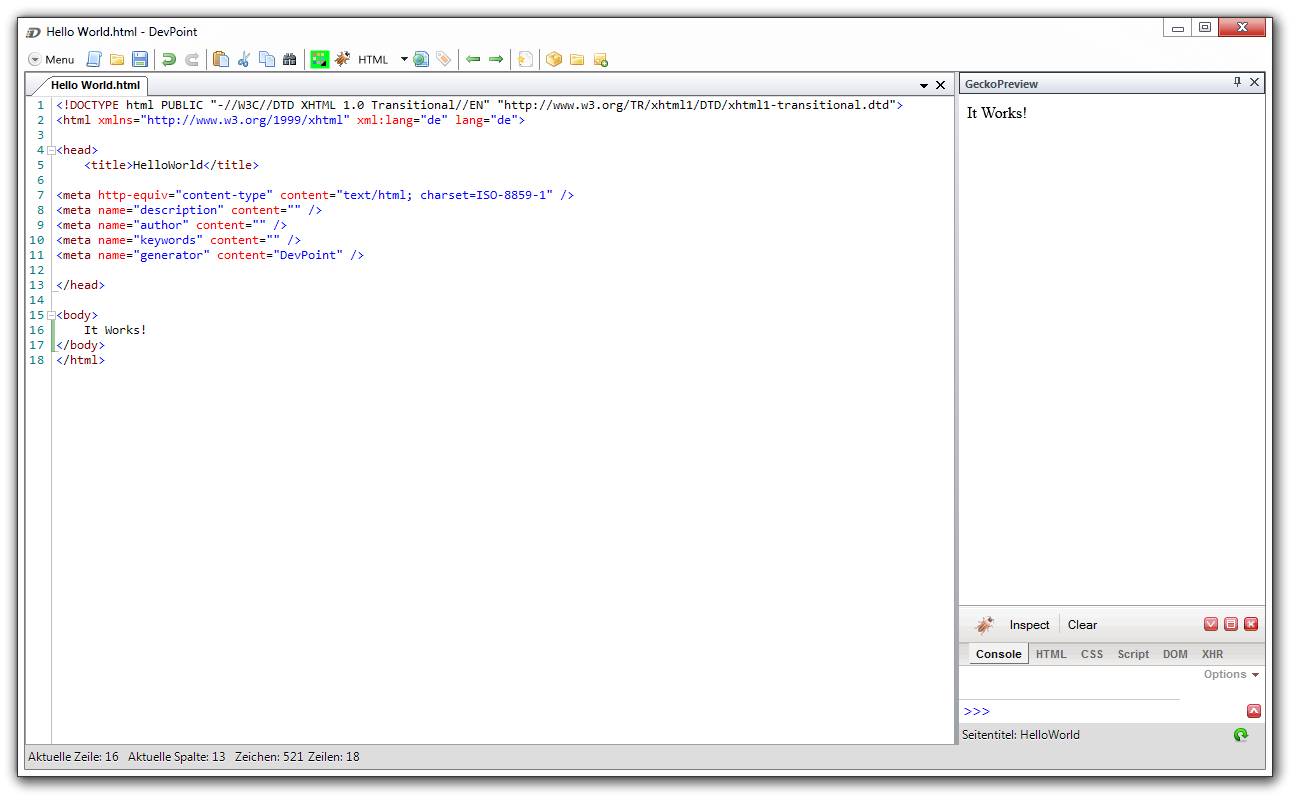Click the Save floppy disk icon
The height and width of the screenshot is (798, 1294).
pos(140,60)
